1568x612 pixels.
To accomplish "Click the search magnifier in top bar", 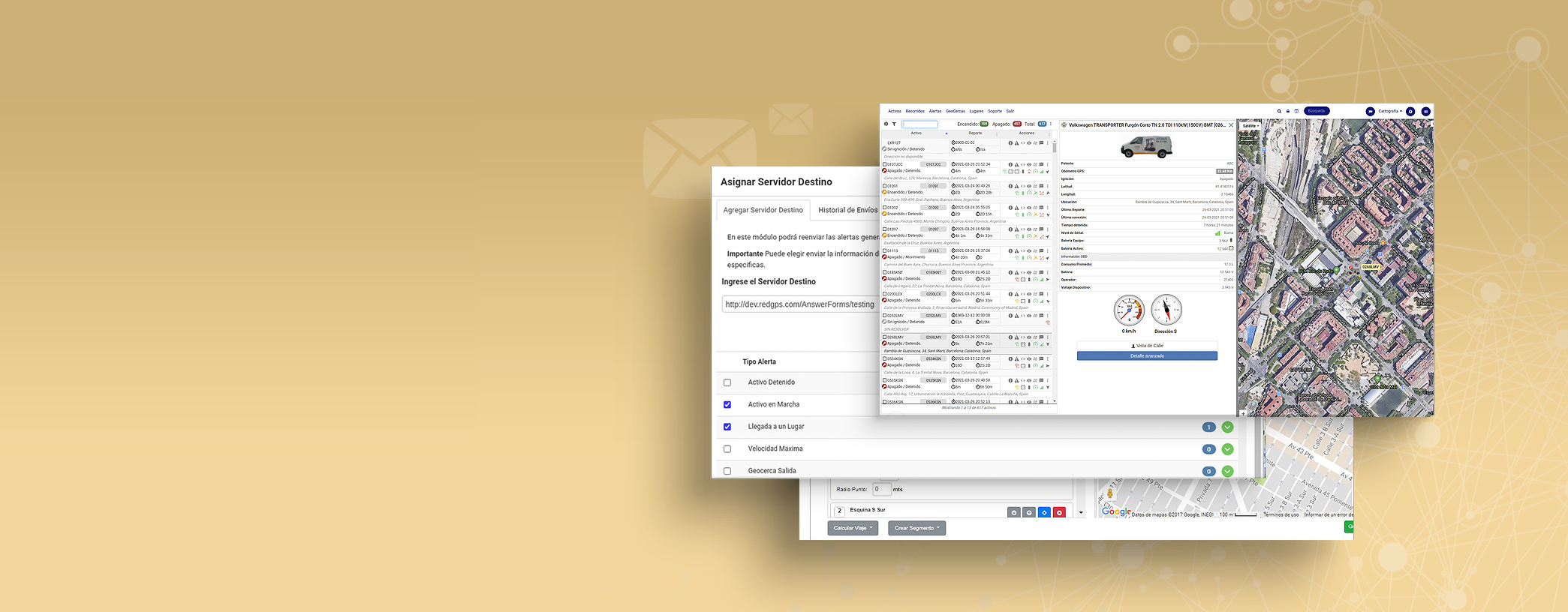I will (x=1279, y=111).
